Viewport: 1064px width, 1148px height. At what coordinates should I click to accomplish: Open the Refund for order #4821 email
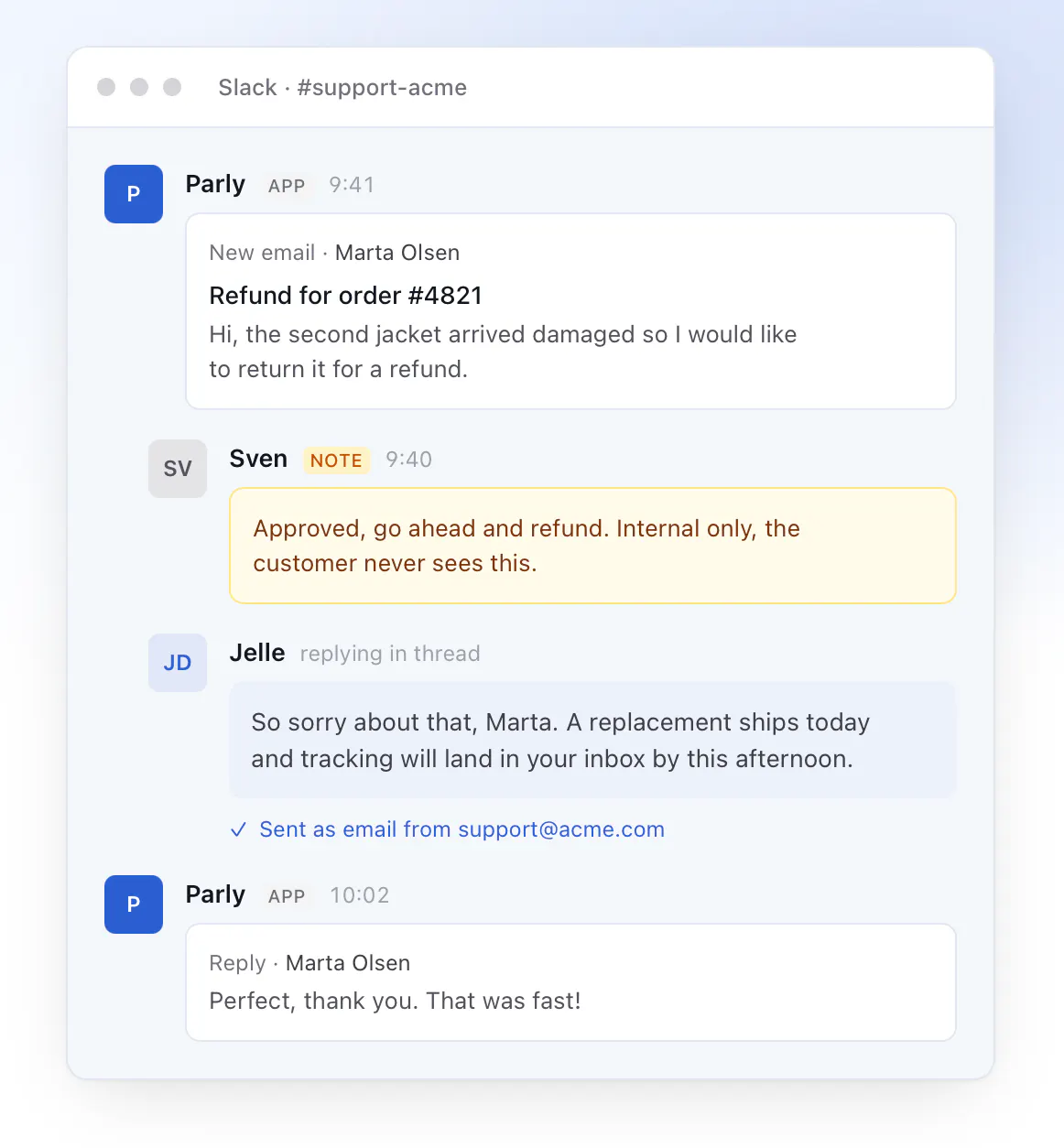point(570,311)
